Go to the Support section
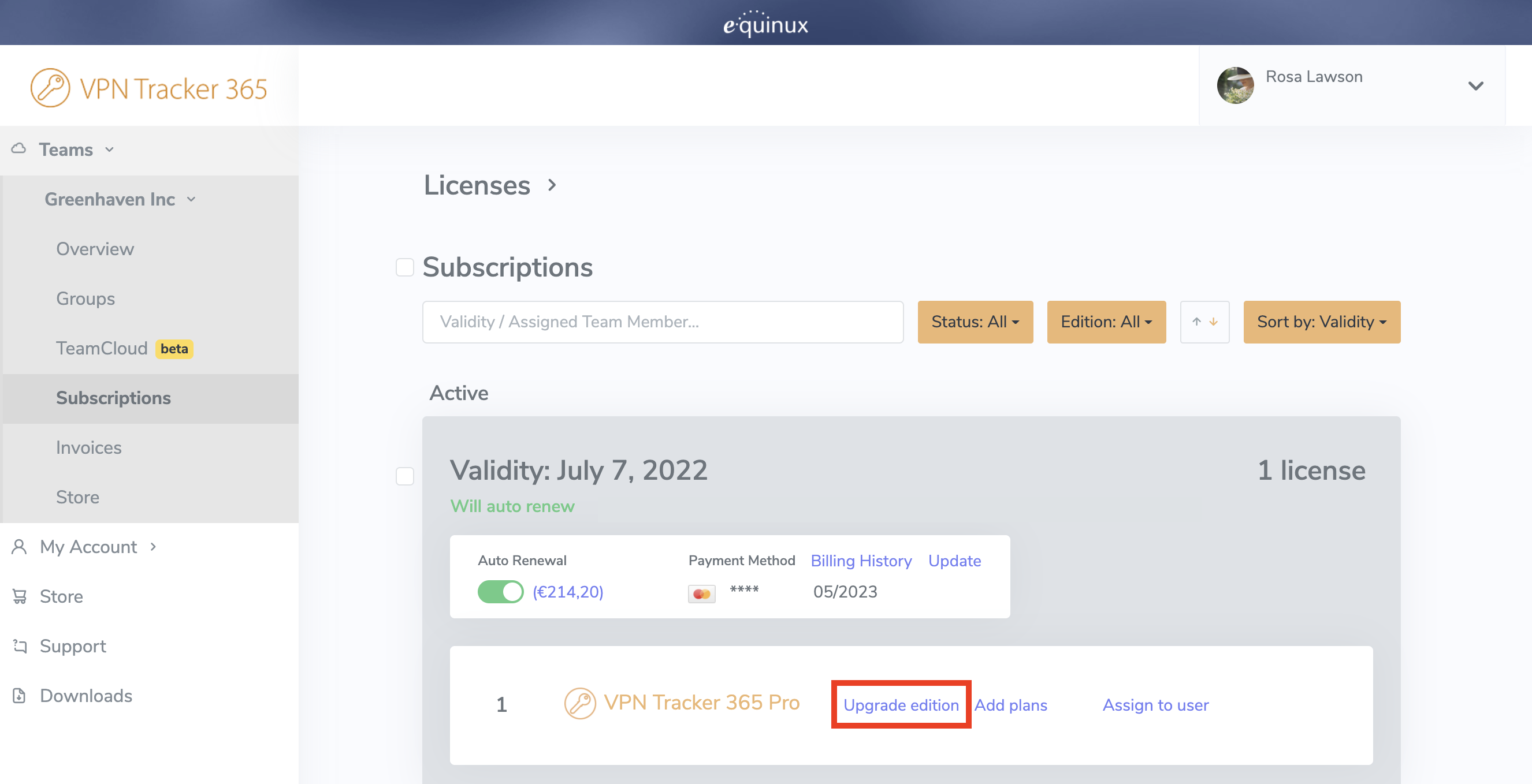Viewport: 1532px width, 784px height. (73, 646)
